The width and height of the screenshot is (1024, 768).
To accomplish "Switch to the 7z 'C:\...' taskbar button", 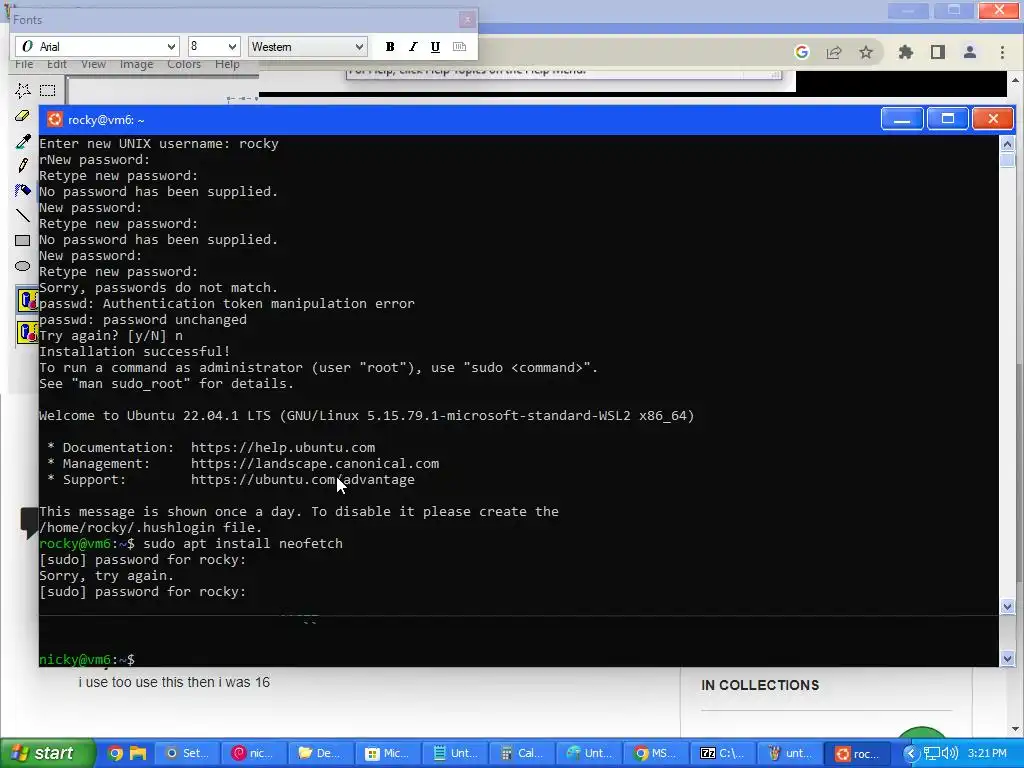I will [x=722, y=753].
